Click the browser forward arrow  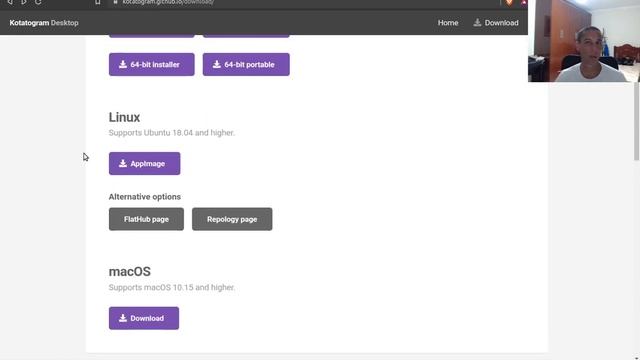pyautogui.click(x=24, y=2)
